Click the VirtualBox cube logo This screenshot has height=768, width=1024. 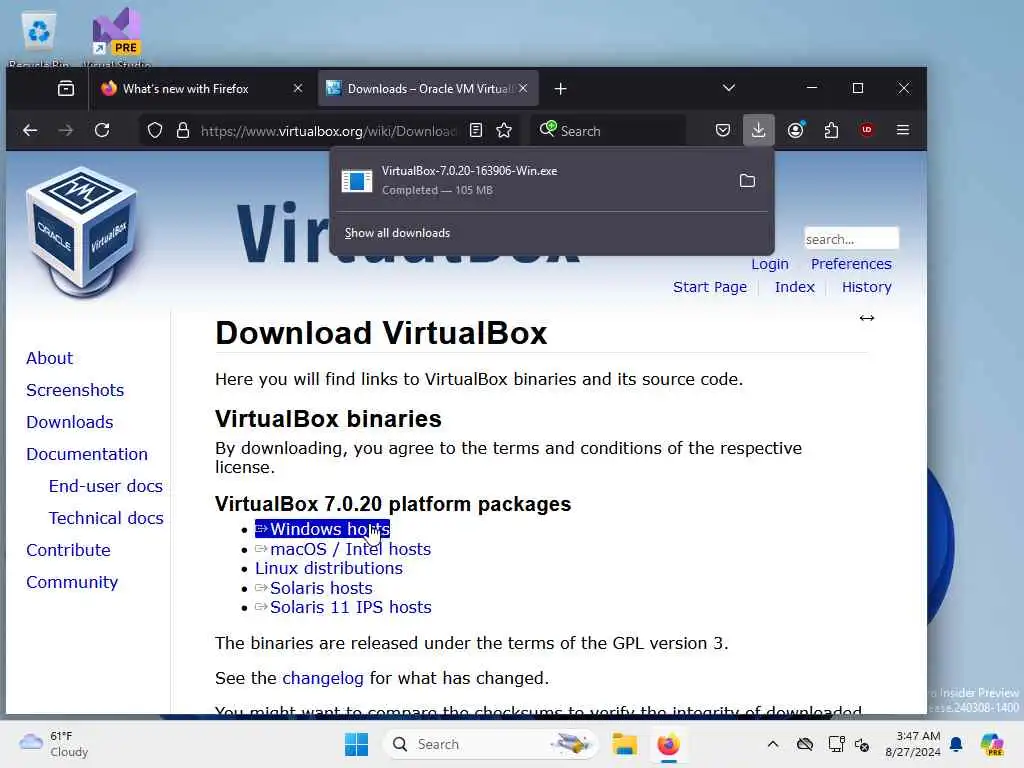tap(83, 232)
